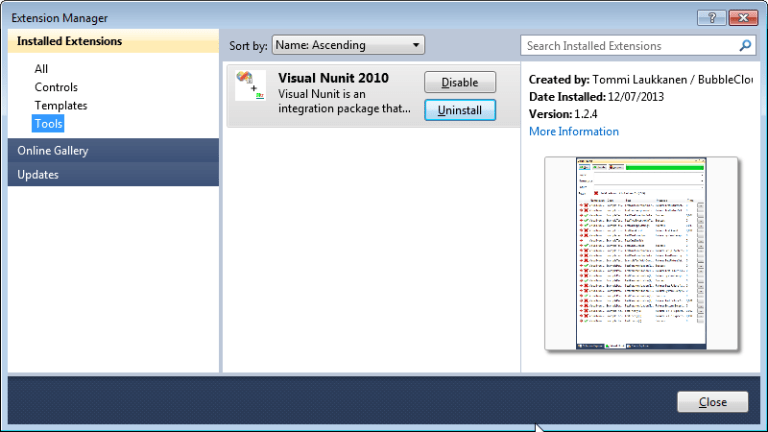Open the help question mark button
Image resolution: width=768 pixels, height=432 pixels.
pyautogui.click(x=712, y=18)
